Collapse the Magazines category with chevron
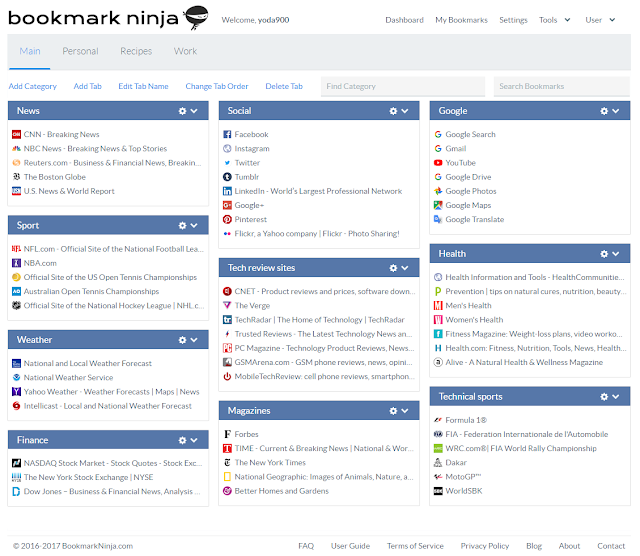The image size is (640, 556). click(x=404, y=411)
